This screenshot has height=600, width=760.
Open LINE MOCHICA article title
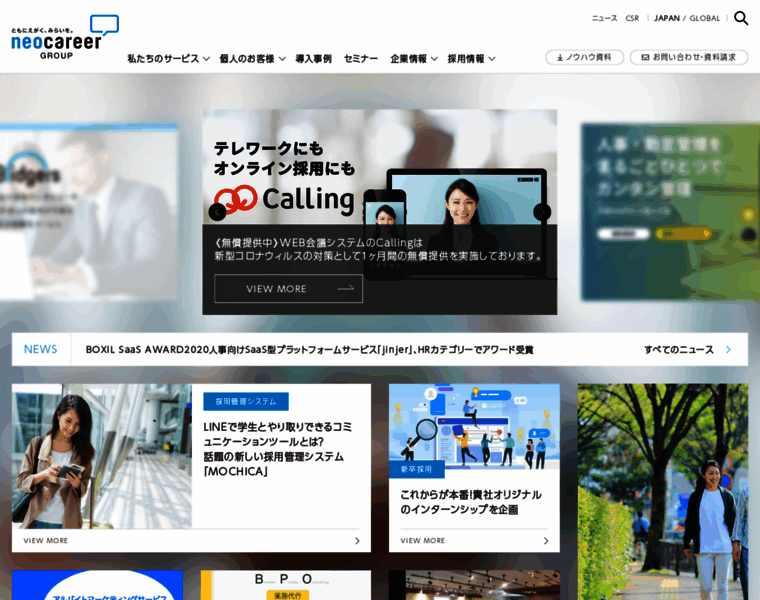click(277, 449)
